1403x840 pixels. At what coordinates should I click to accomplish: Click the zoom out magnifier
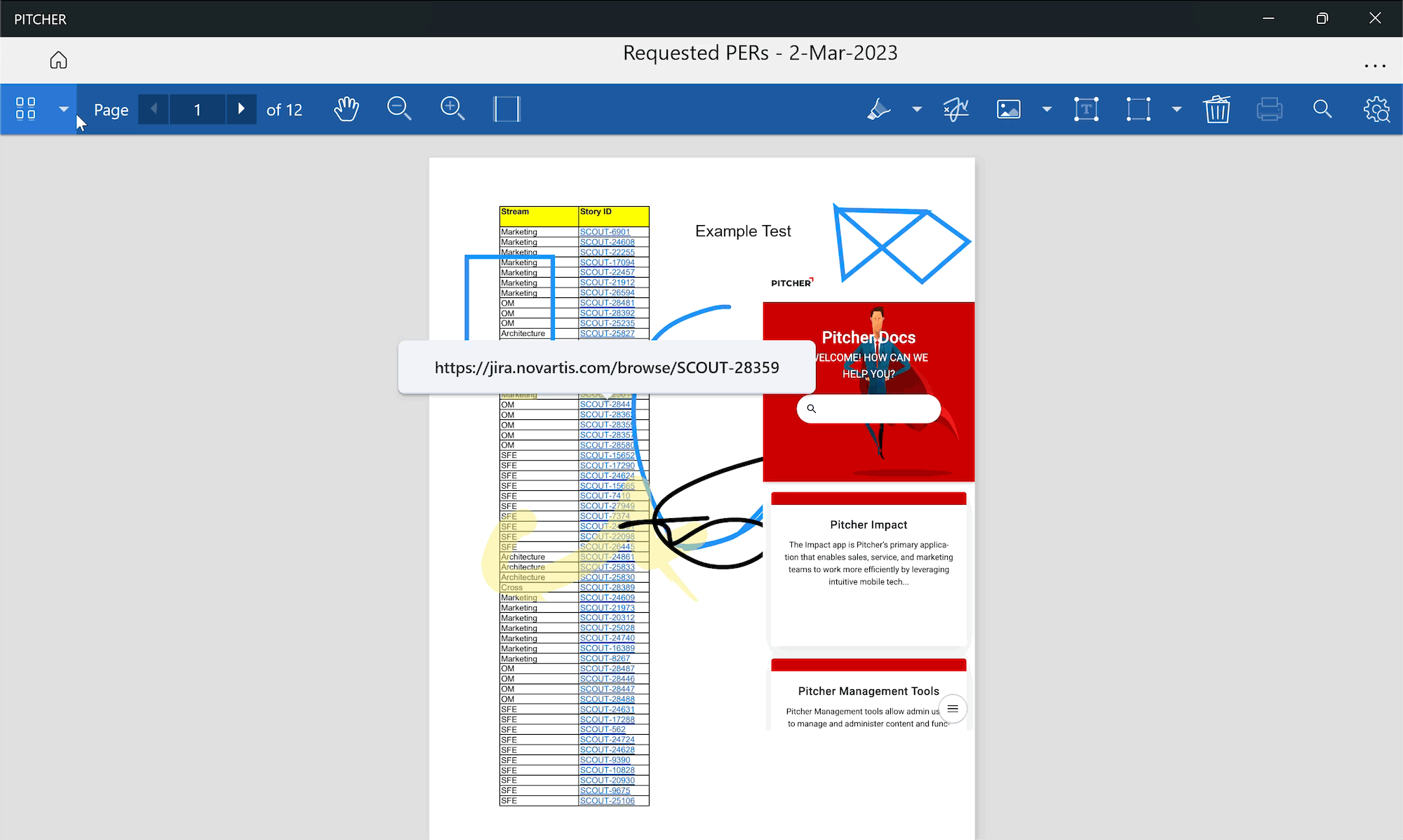(x=399, y=109)
